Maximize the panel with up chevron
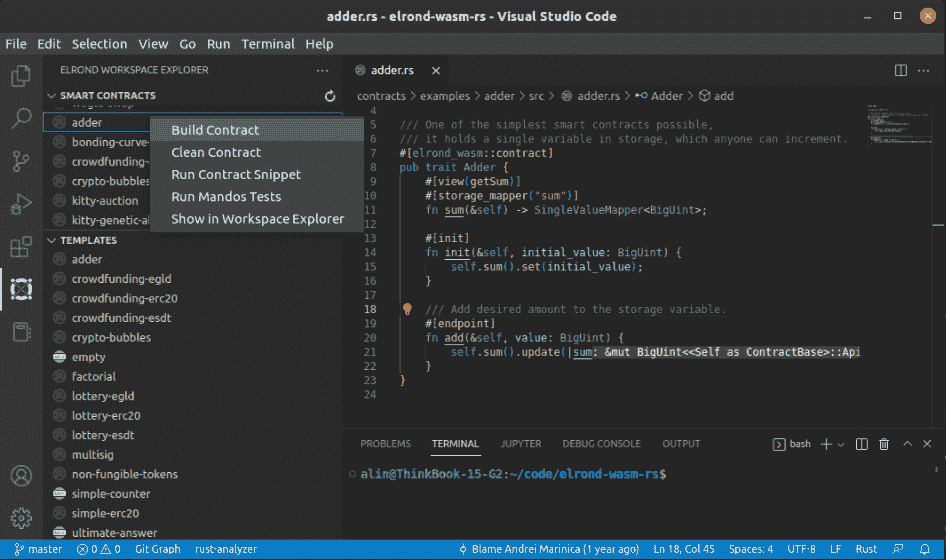Image resolution: width=946 pixels, height=560 pixels. click(x=907, y=444)
